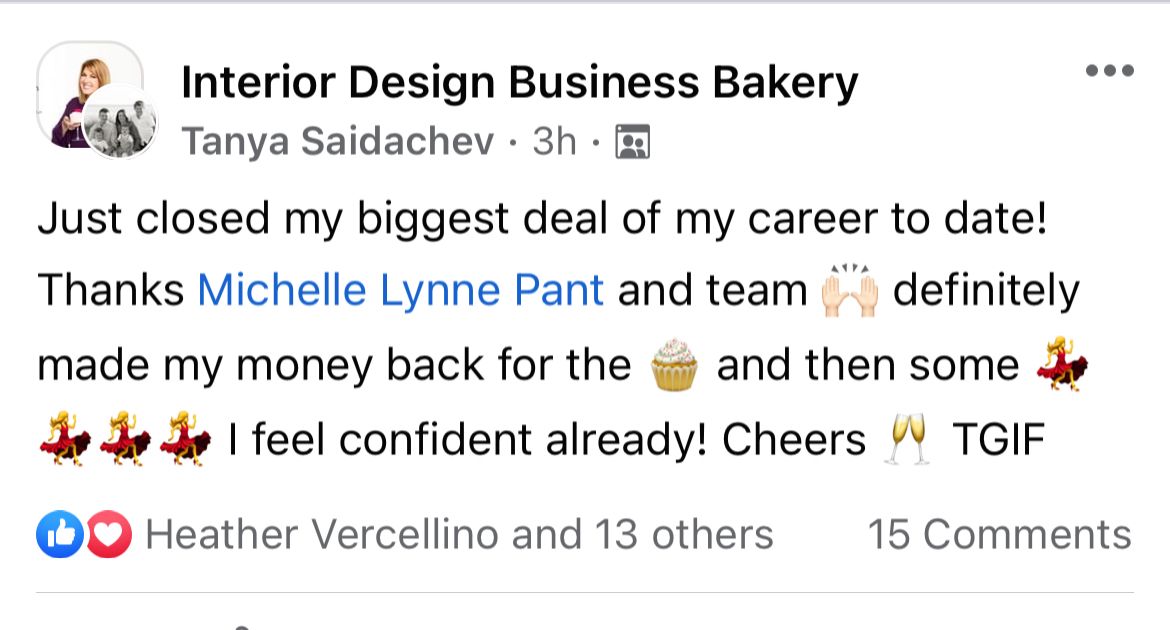1170x630 pixels.
Task: Click the clinking champagne glasses emoji
Action: (908, 441)
